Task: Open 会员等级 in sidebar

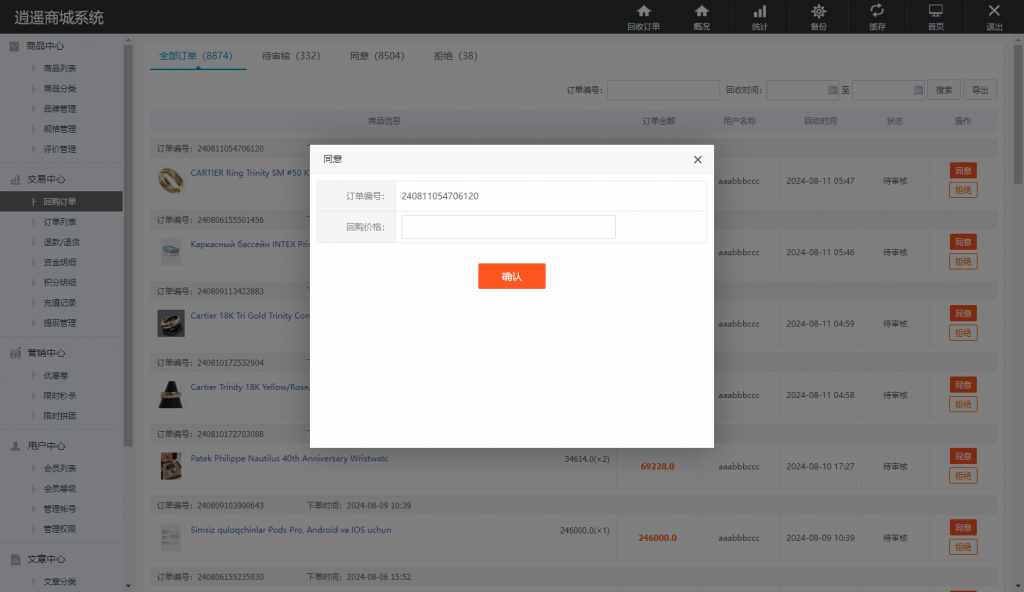Action: coord(59,488)
